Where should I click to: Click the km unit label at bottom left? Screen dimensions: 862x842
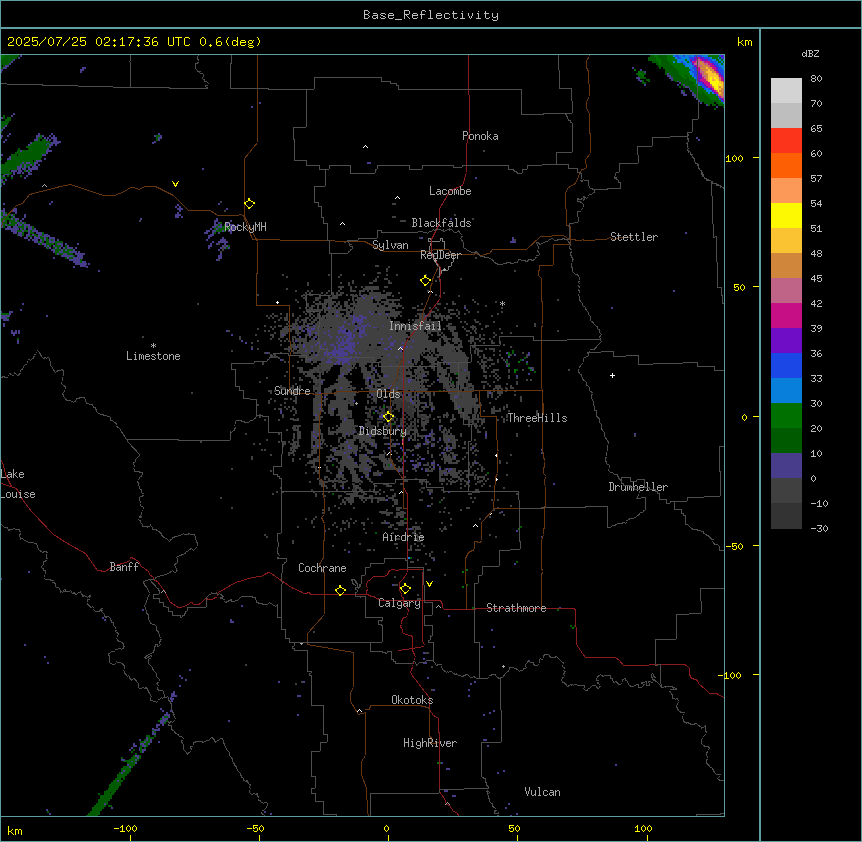click(x=15, y=830)
